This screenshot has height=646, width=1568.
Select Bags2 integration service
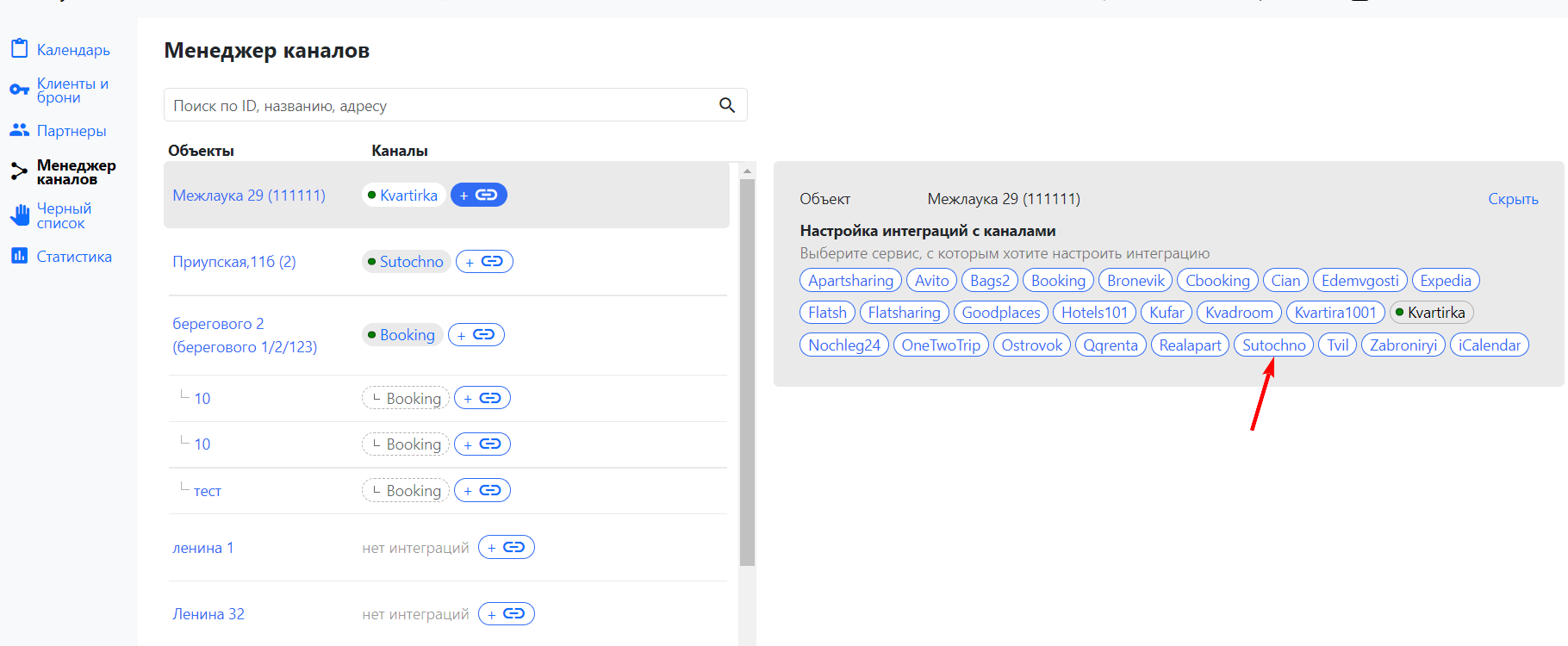click(990, 280)
